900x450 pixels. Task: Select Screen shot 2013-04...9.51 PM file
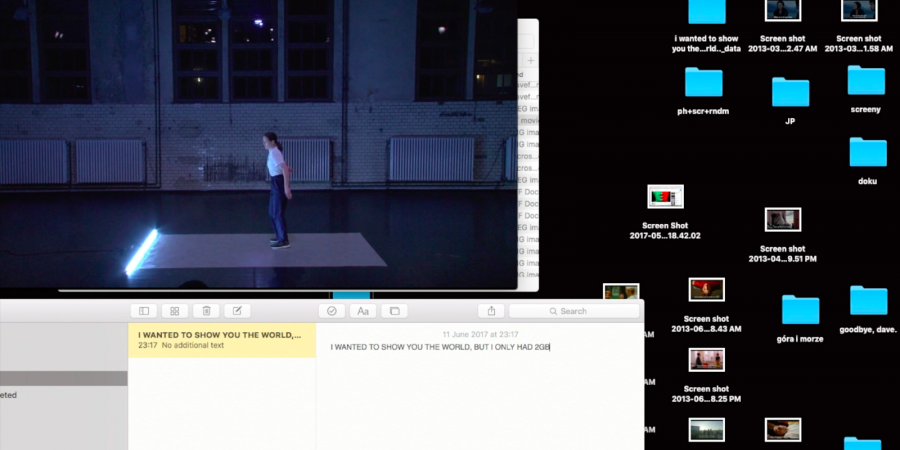pos(782,219)
